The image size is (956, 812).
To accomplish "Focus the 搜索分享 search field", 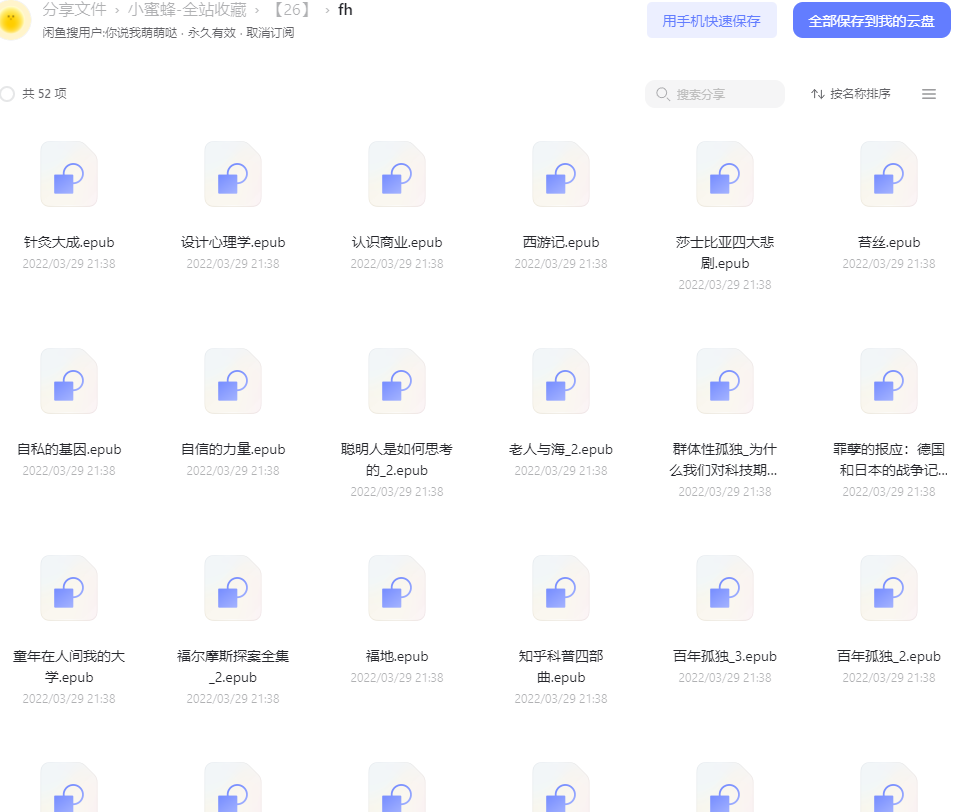I will pos(715,94).
